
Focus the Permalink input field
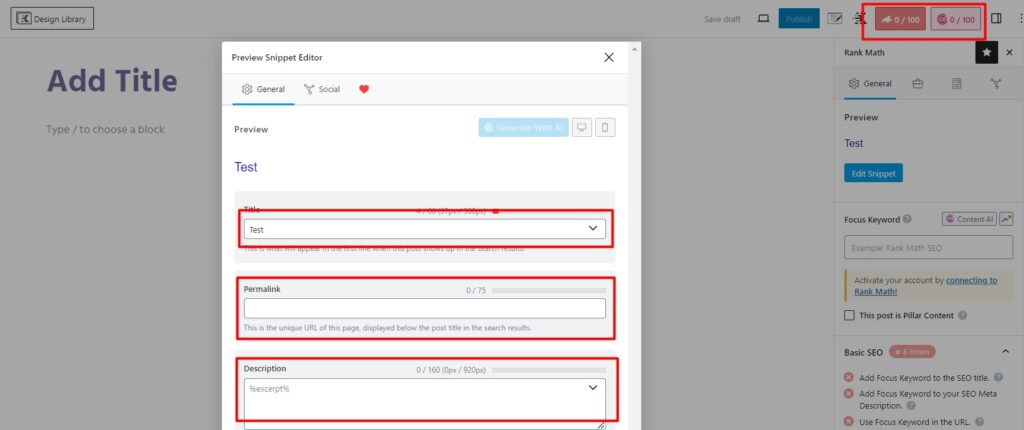coord(424,308)
